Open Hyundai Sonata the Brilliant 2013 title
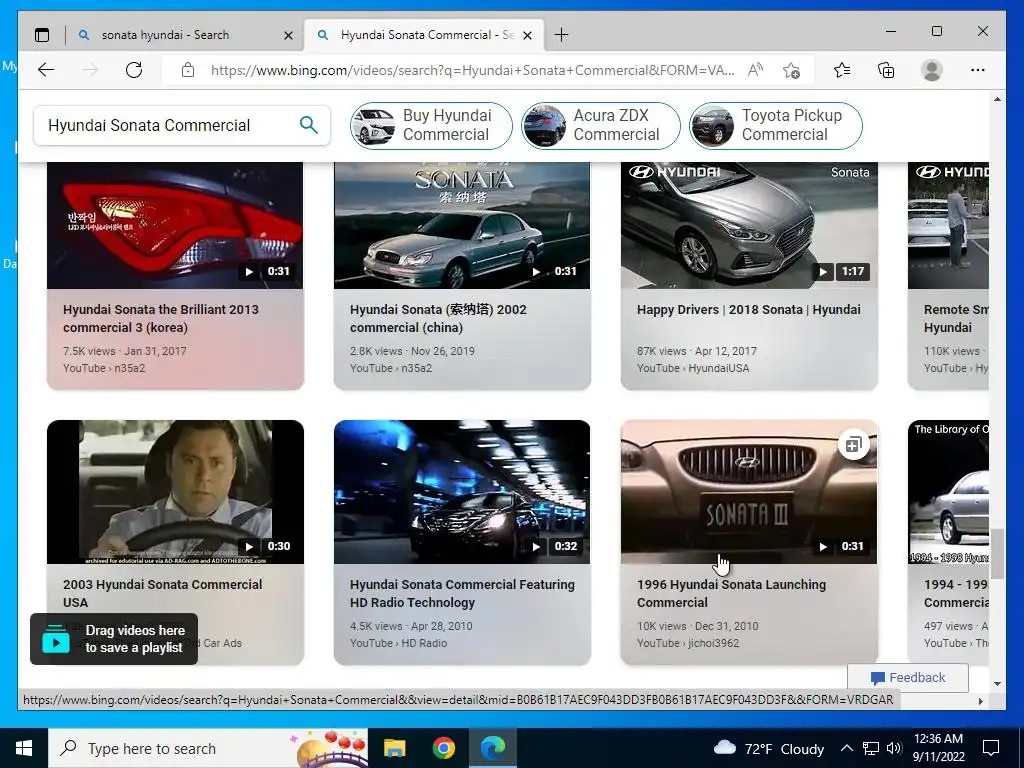The height and width of the screenshot is (768, 1024). click(x=161, y=318)
